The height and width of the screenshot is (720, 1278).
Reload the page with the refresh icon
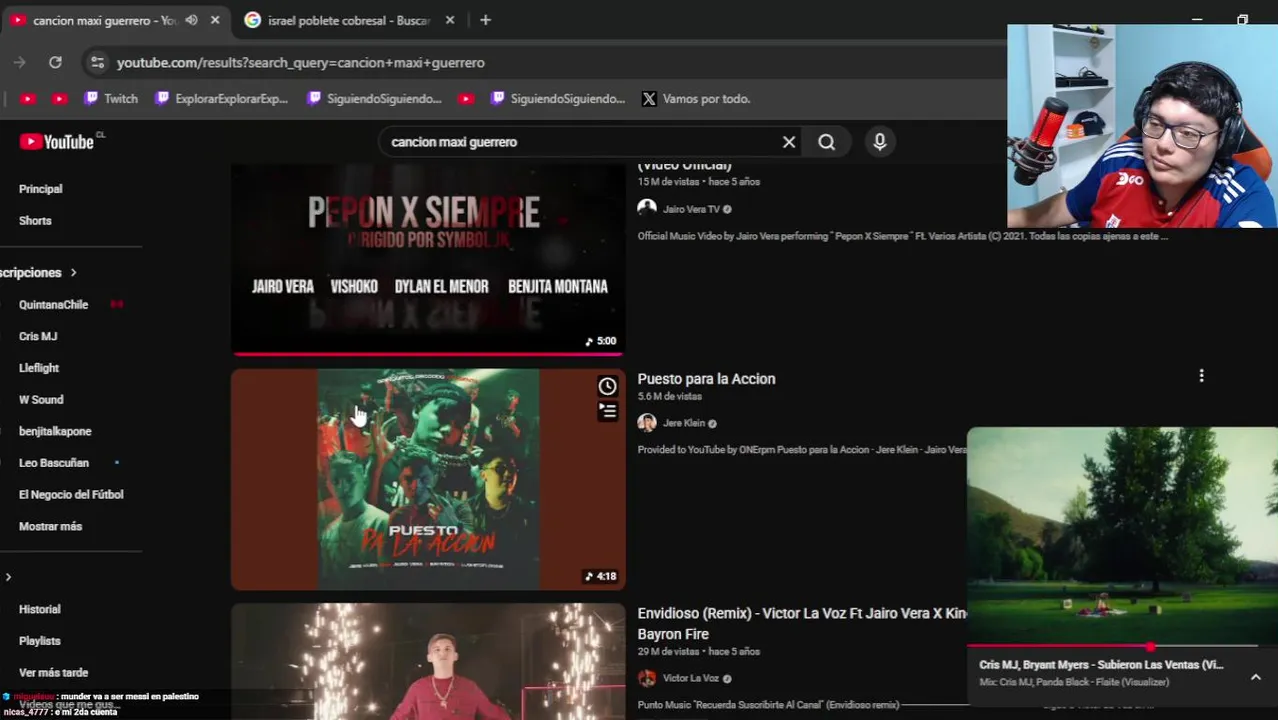pos(55,62)
